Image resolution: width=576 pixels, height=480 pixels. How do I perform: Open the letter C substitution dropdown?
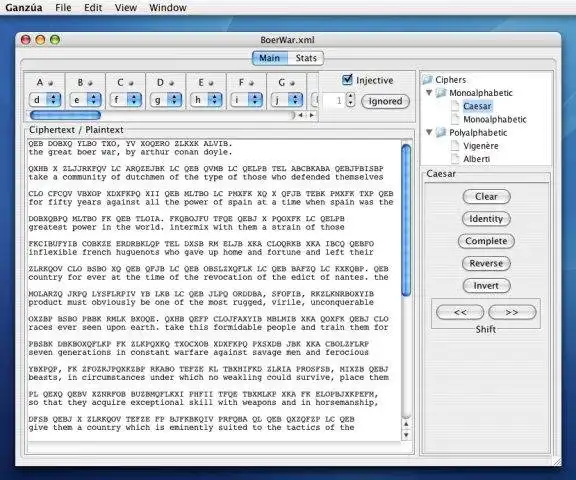click(126, 100)
